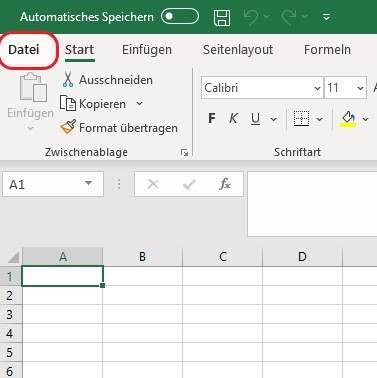Open the Name Box dropdown arrow
Screen dimensions: 377x378
(88, 183)
